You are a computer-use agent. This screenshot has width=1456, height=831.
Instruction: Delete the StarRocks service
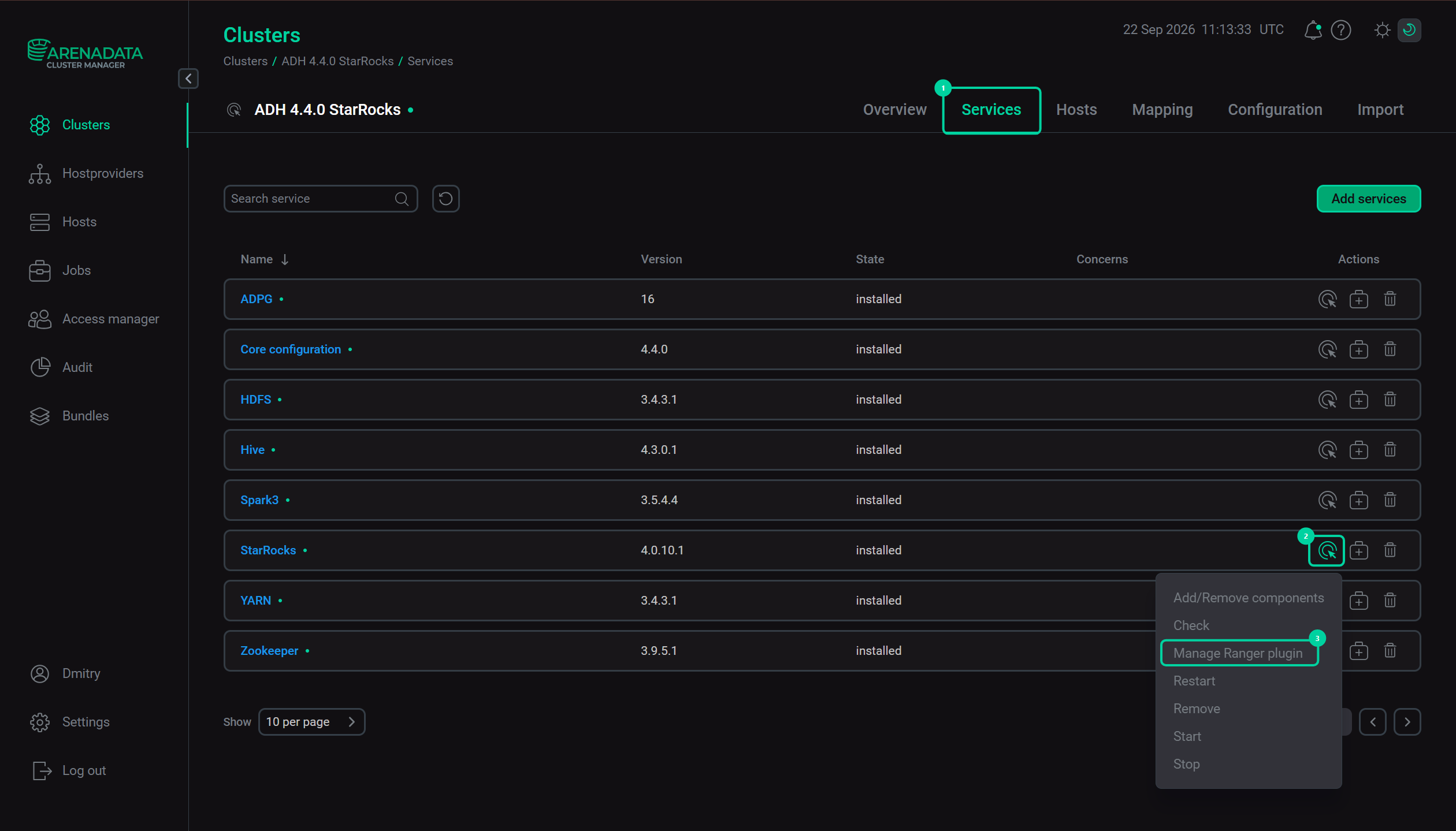1390,550
